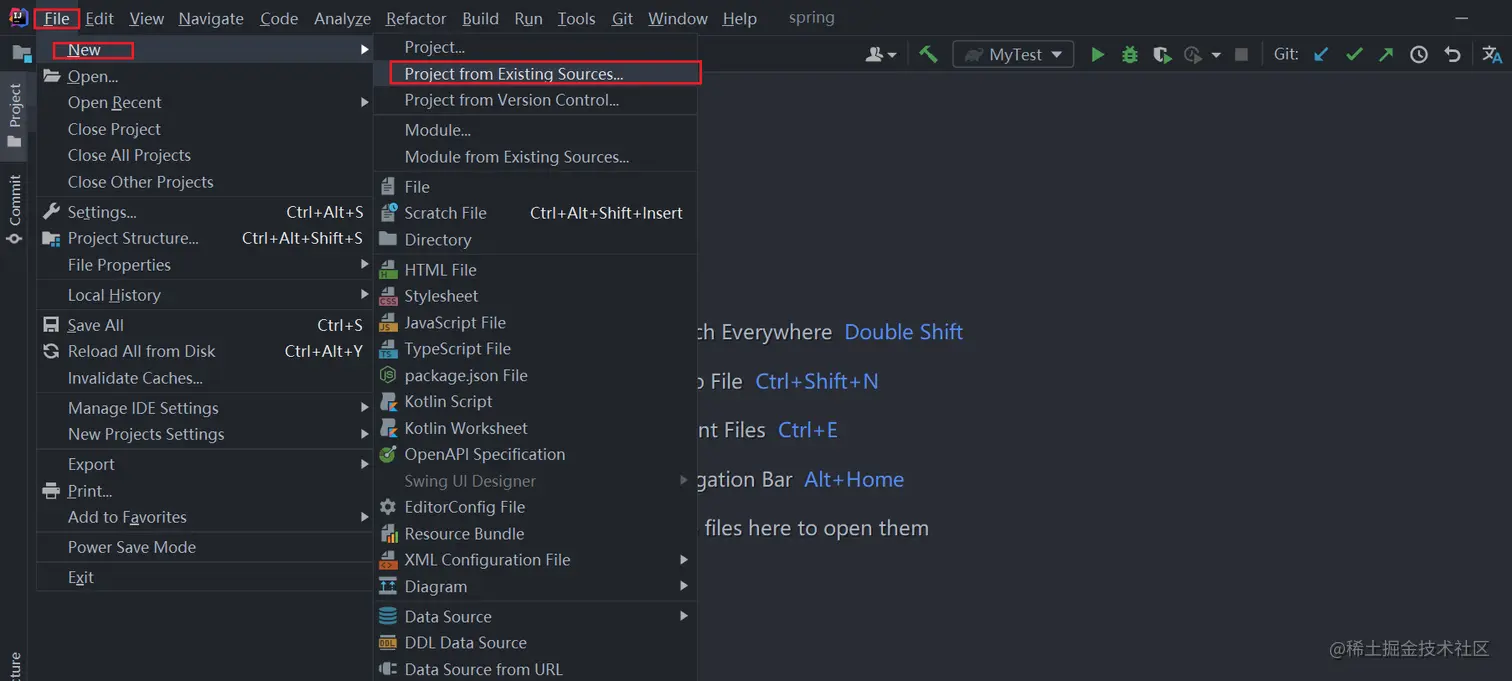Screen dimensions: 1512x681
Task: Click the IntelliJ IDEA logo icon
Action: coord(17,18)
